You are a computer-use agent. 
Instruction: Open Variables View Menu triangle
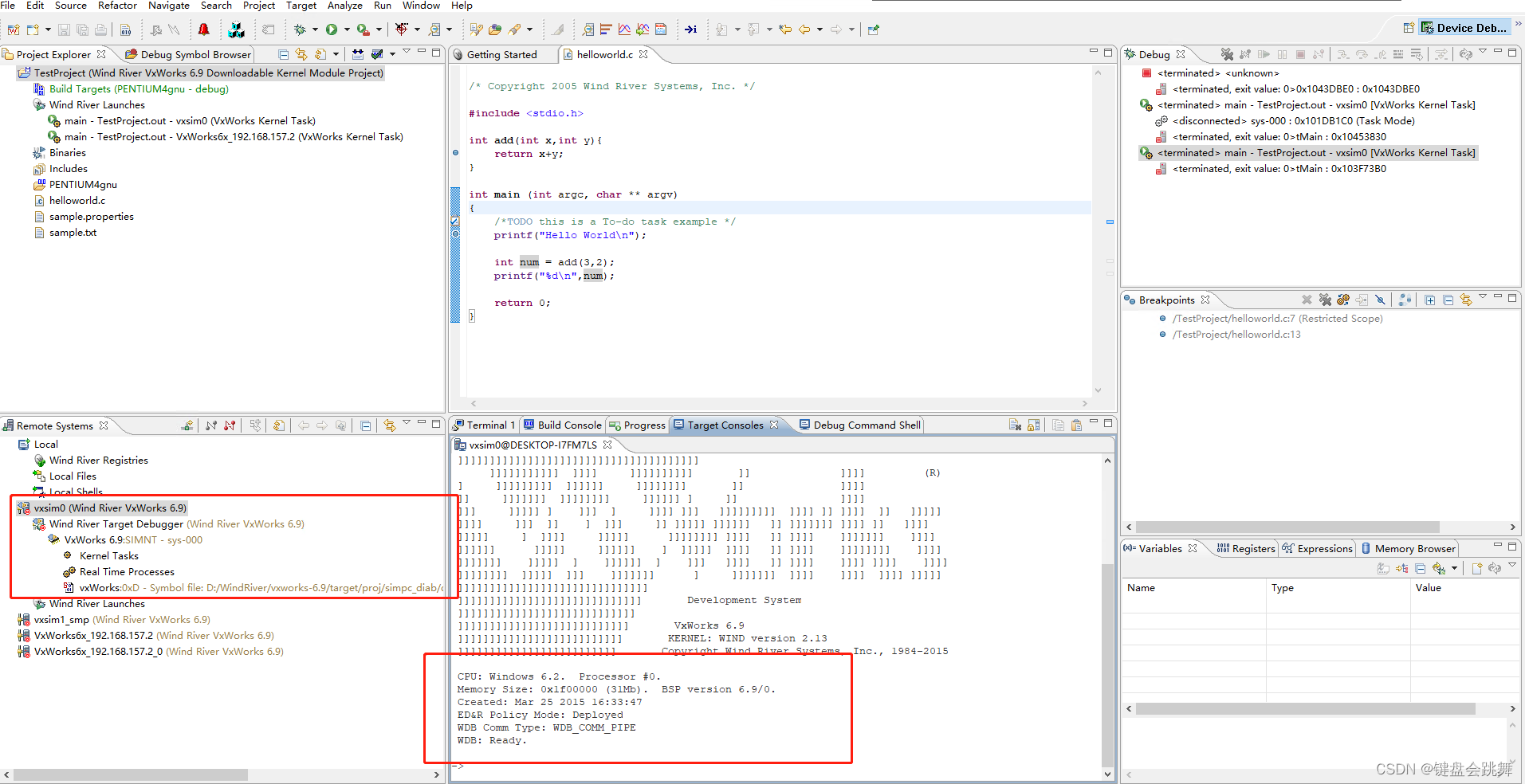[x=1512, y=566]
